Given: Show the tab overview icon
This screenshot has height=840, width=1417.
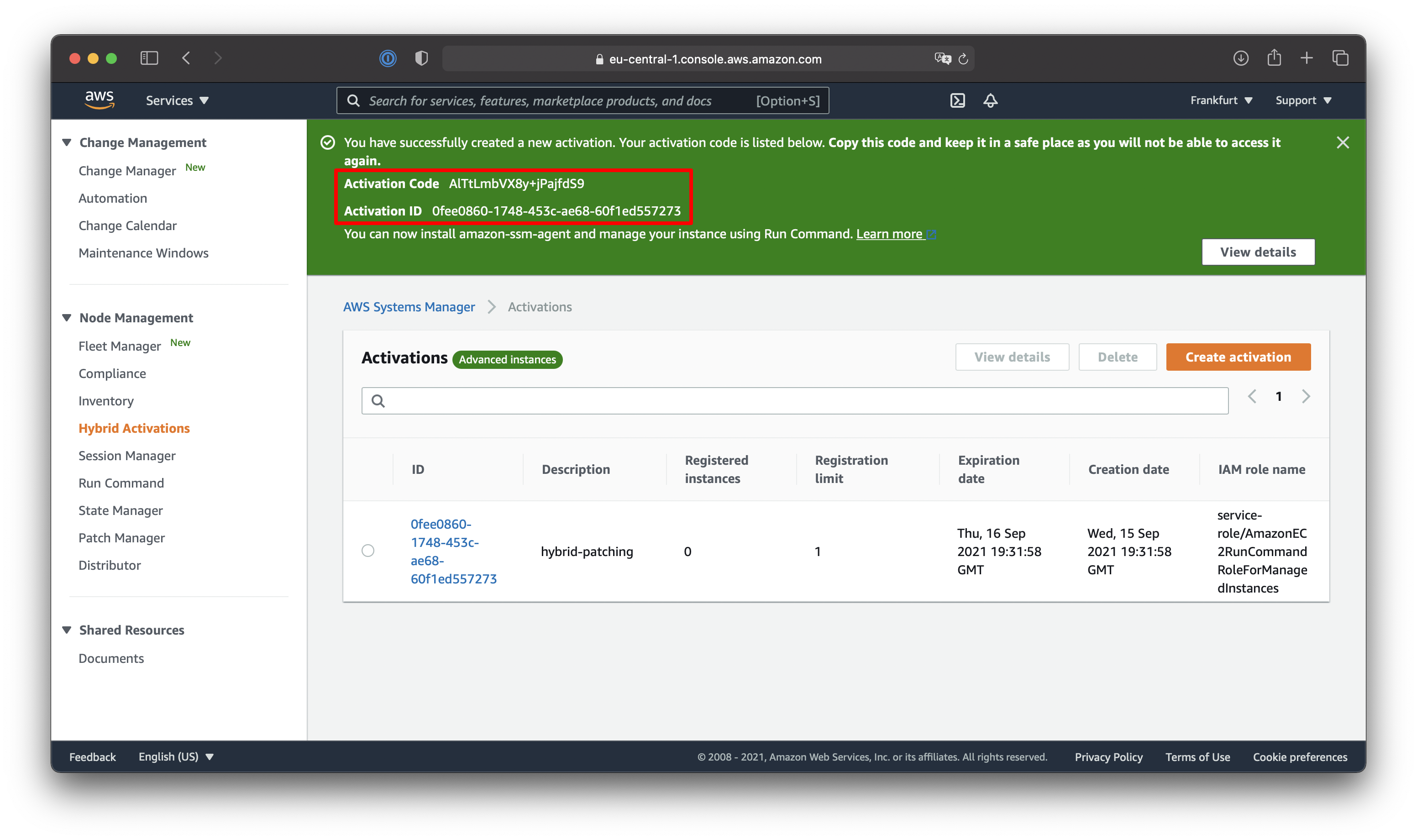Looking at the screenshot, I should 1340,58.
